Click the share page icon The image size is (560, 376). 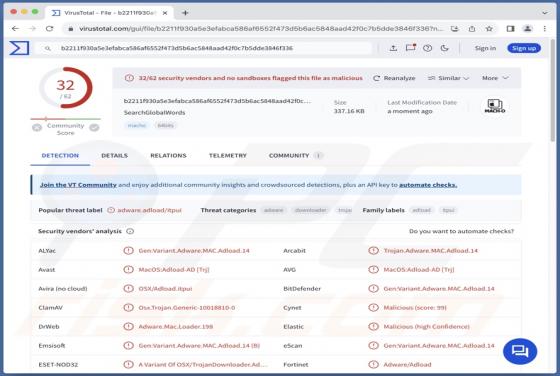[x=472, y=29]
